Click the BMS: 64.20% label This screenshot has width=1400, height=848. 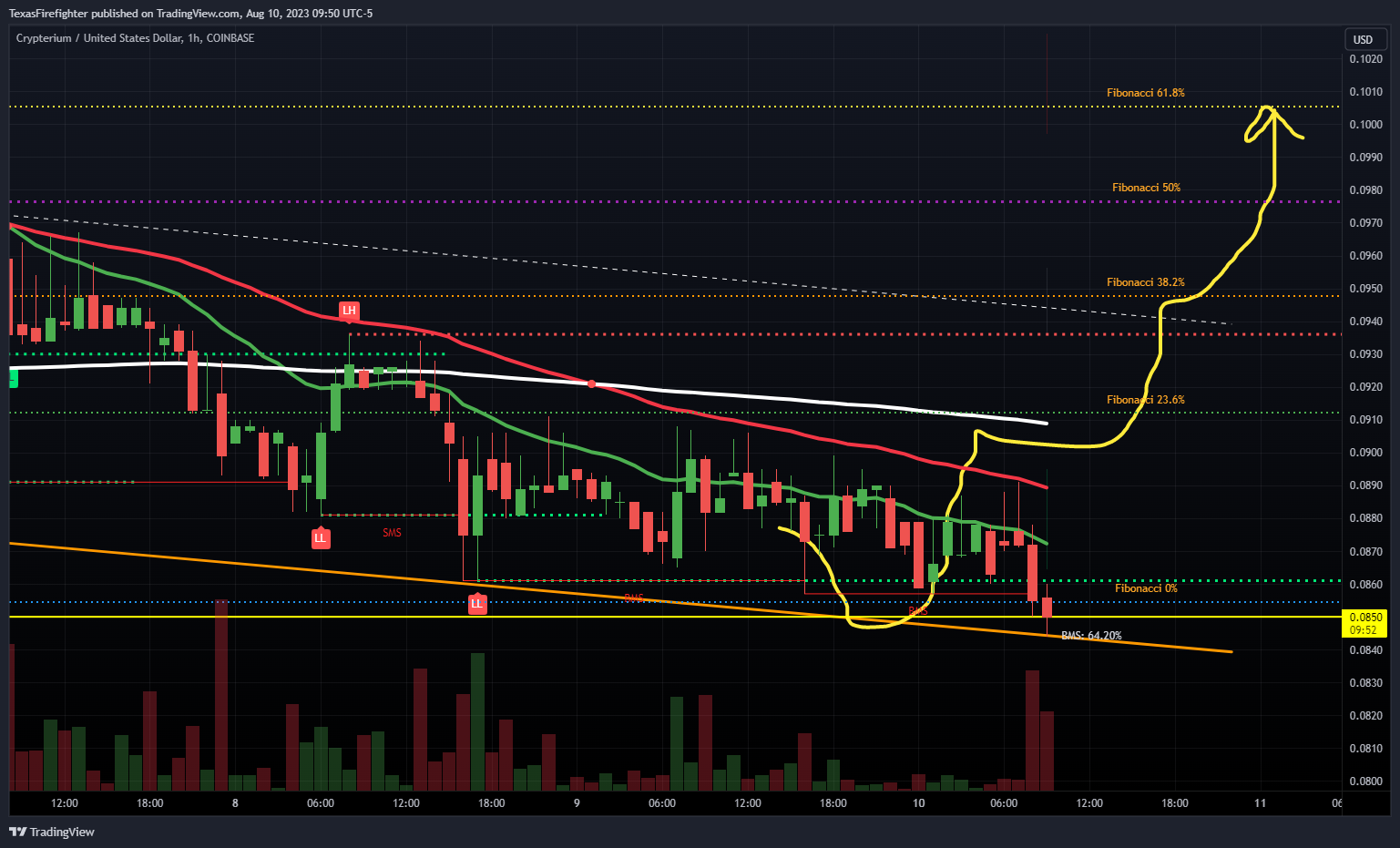tap(1091, 636)
